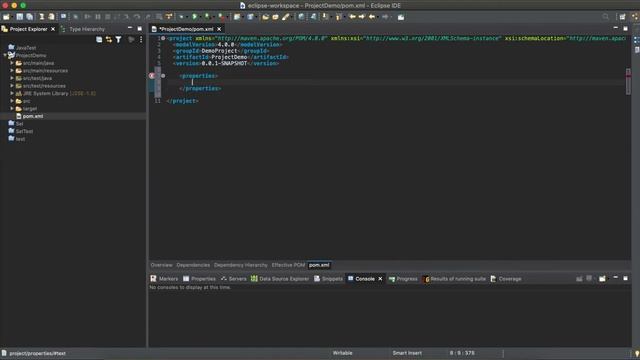640x360 pixels.
Task: Click the green Run button in toolbar
Action: tap(195, 17)
